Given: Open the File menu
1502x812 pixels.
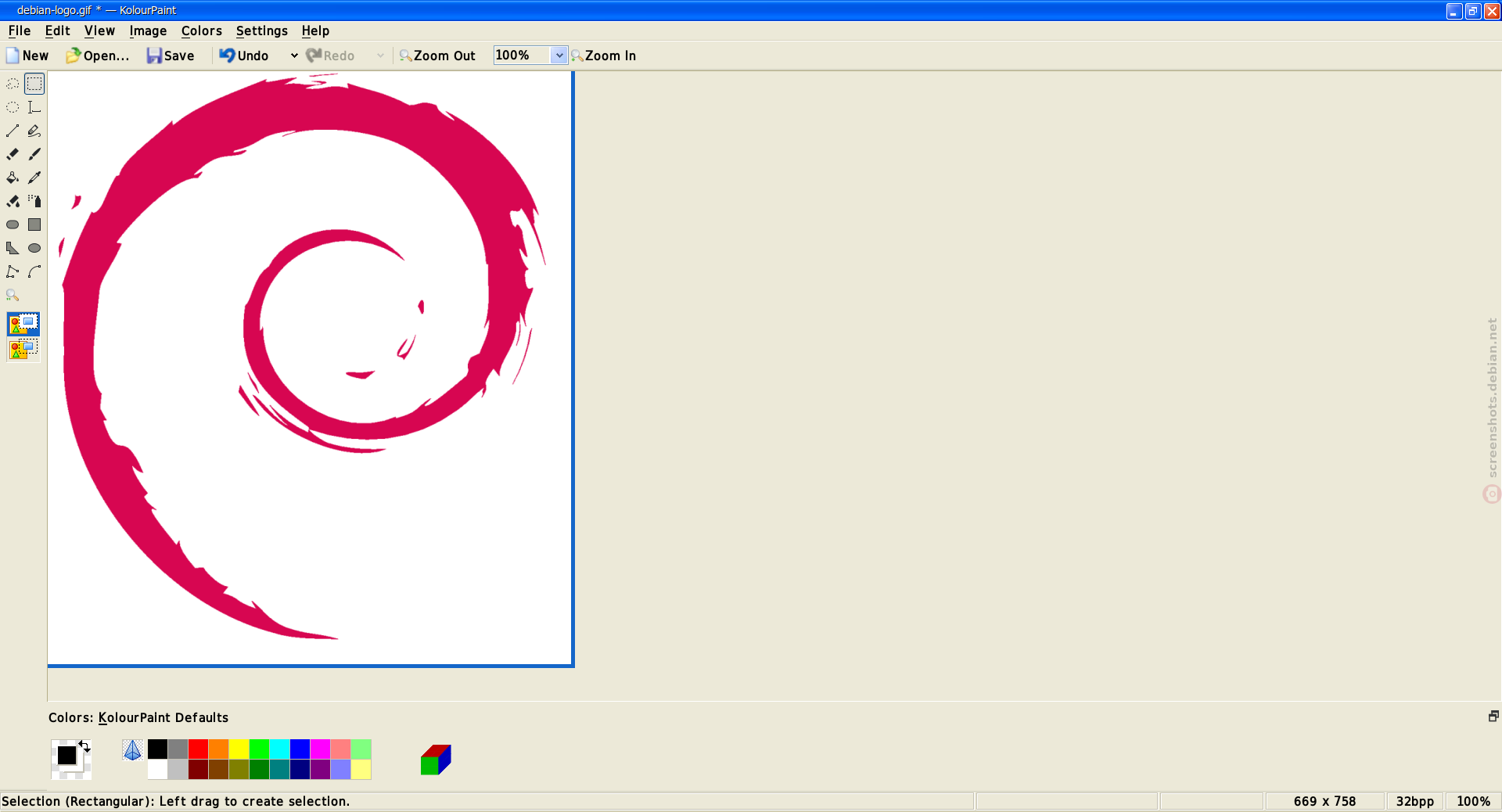Looking at the screenshot, I should pyautogui.click(x=20, y=31).
